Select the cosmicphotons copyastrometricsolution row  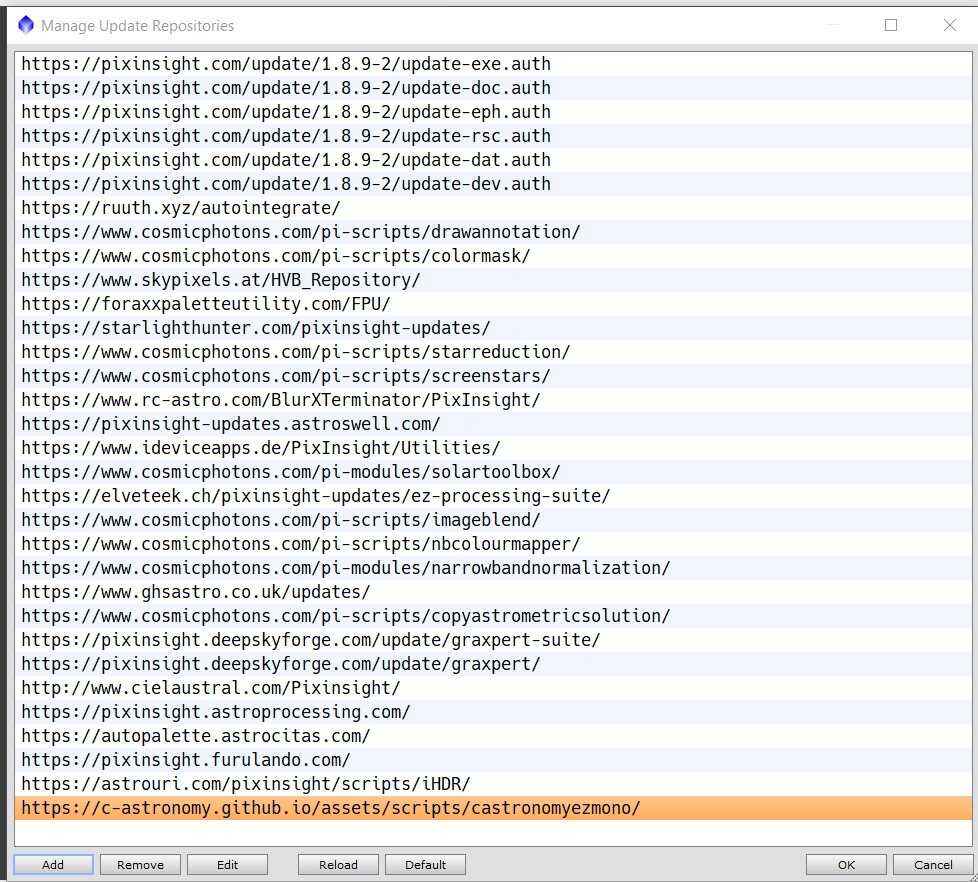click(x=493, y=616)
